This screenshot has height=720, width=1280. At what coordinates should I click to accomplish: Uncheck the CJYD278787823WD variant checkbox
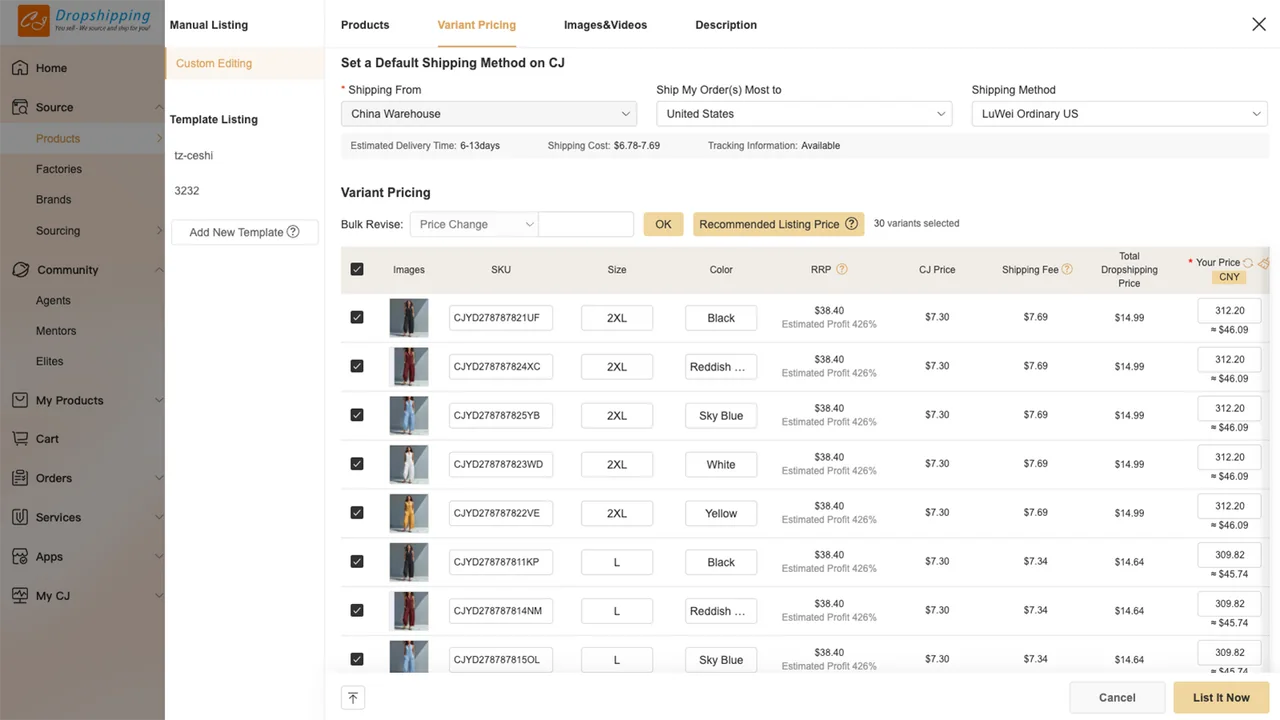357,464
